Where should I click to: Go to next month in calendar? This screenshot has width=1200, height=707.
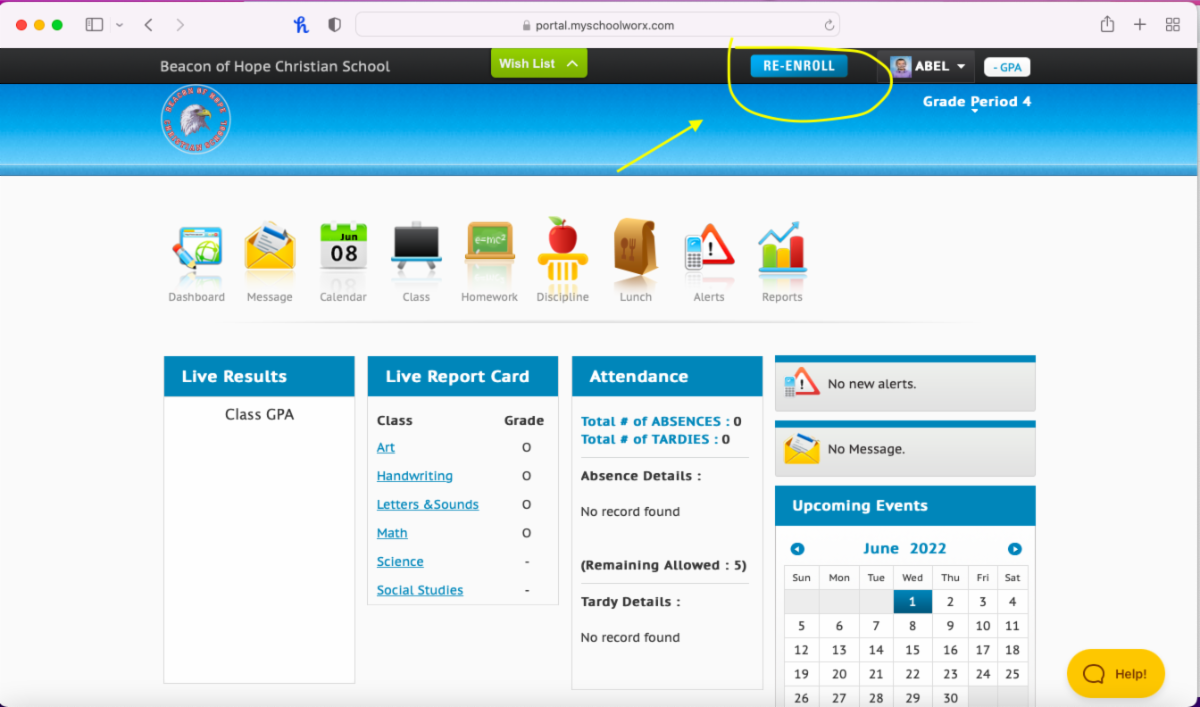[x=1015, y=549]
